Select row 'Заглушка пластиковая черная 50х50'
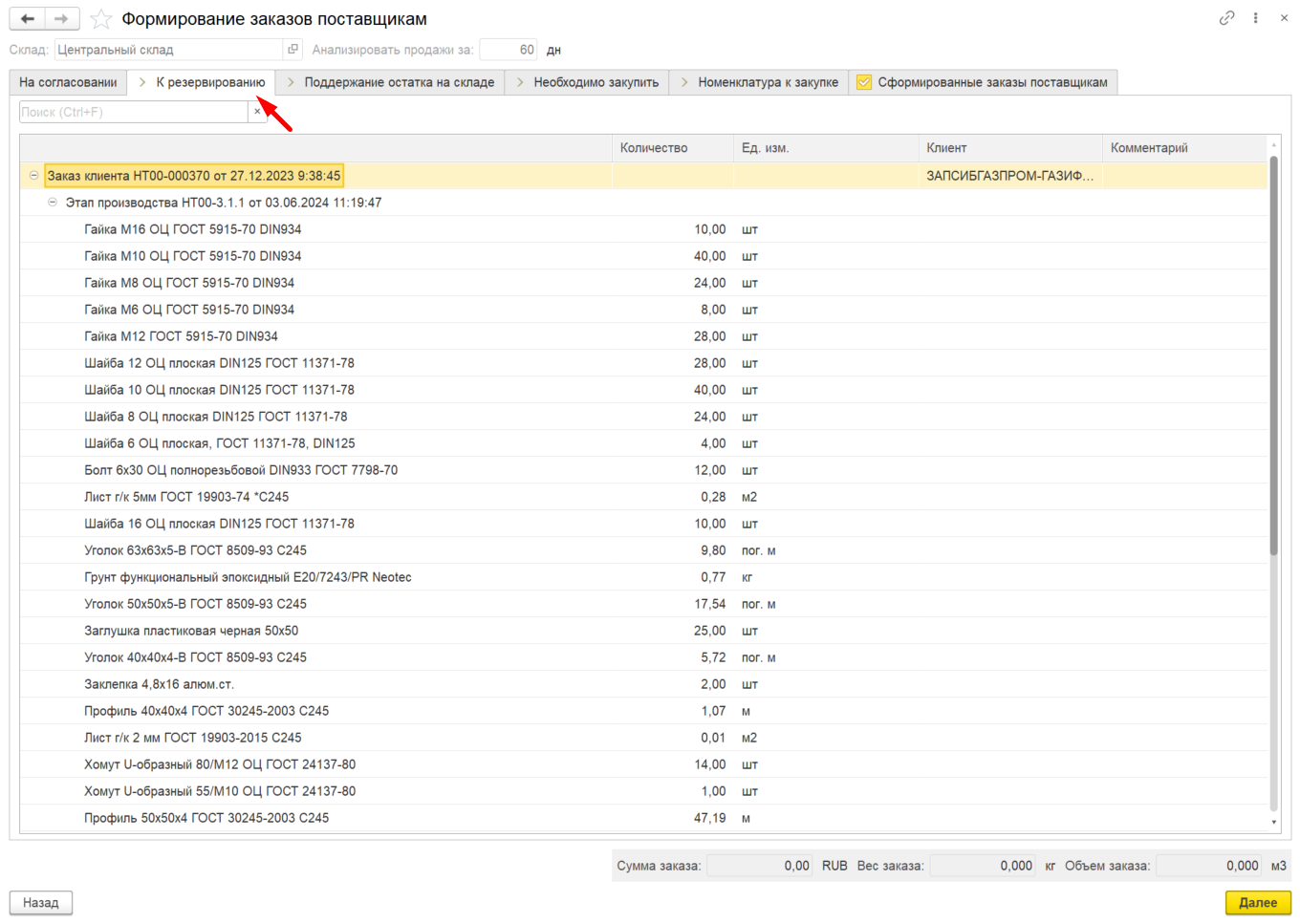 click(x=644, y=631)
